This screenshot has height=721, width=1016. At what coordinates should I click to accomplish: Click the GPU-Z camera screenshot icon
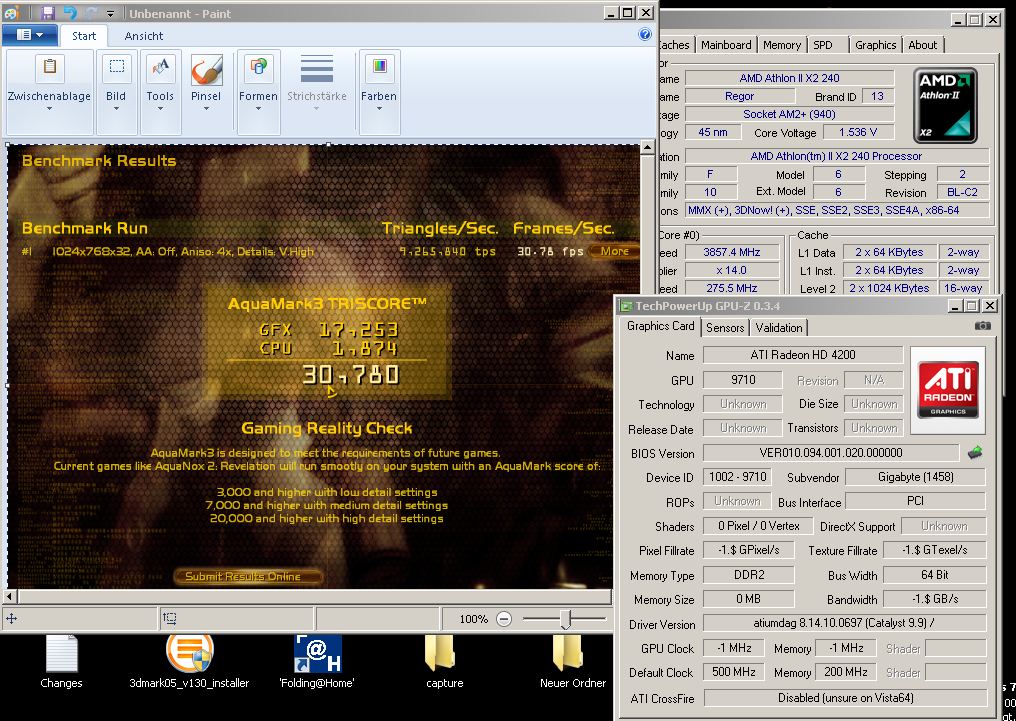[x=982, y=326]
